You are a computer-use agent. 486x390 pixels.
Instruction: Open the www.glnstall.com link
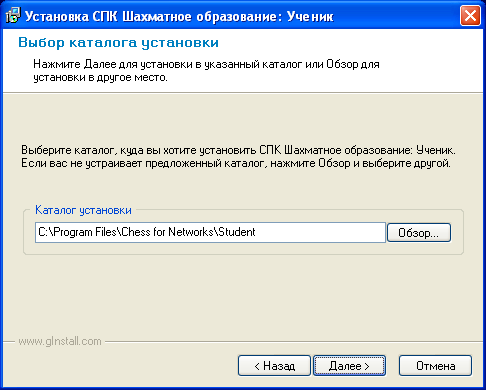click(60, 341)
